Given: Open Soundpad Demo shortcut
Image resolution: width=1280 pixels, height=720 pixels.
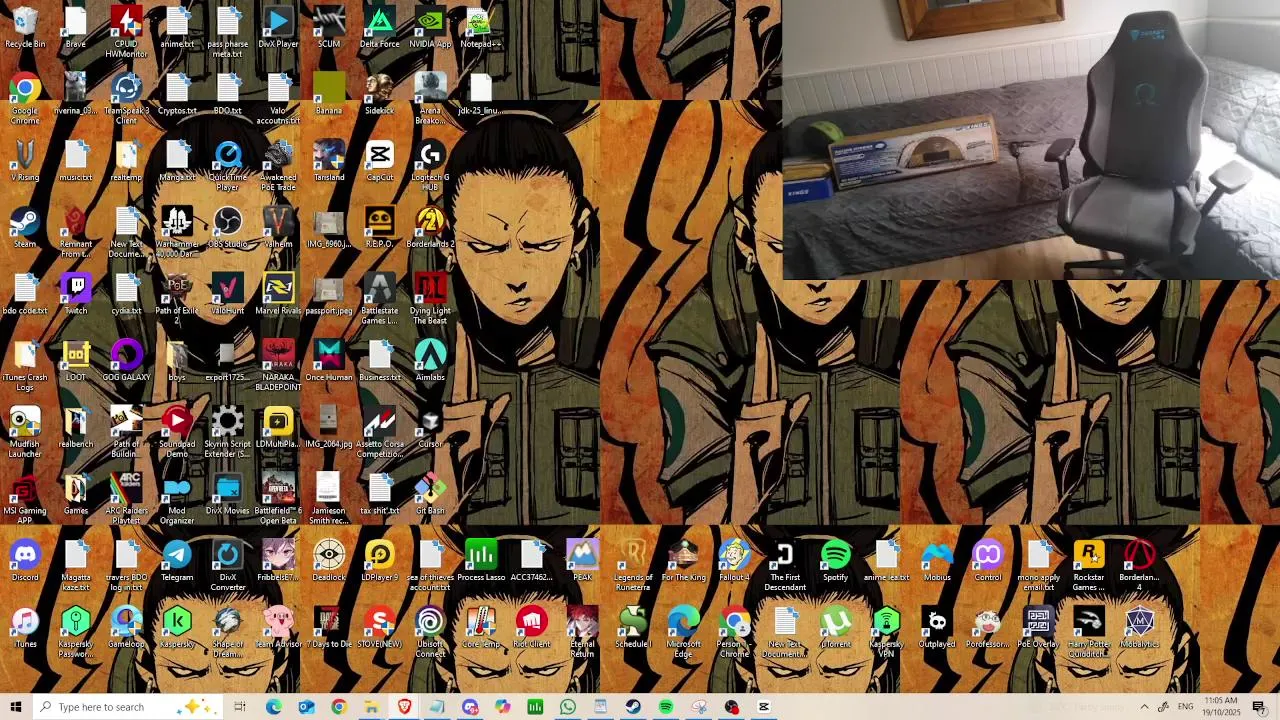Looking at the screenshot, I should (177, 433).
